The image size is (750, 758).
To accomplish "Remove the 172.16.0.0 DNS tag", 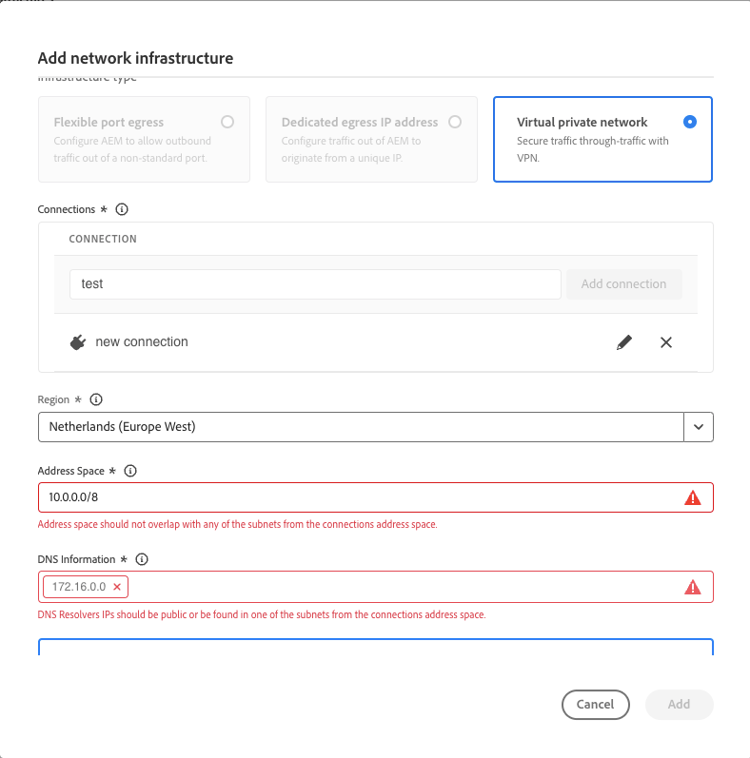I will pos(117,587).
